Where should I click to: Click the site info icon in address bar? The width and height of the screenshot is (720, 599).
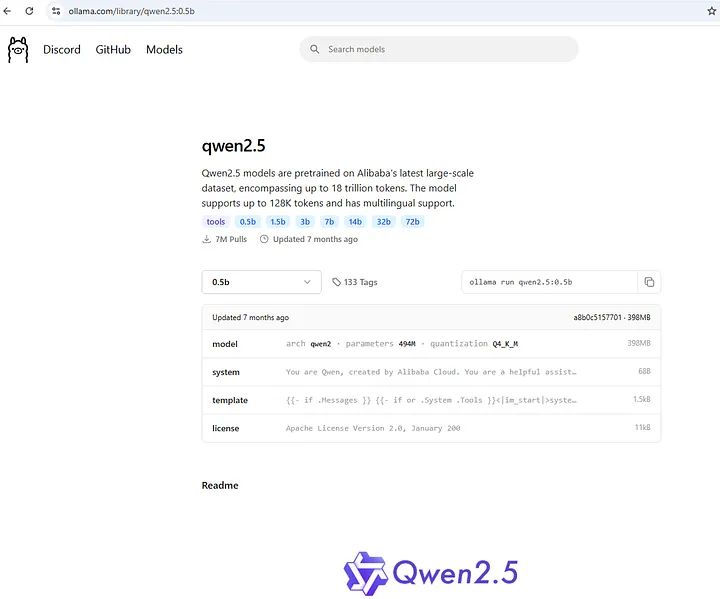[x=56, y=10]
